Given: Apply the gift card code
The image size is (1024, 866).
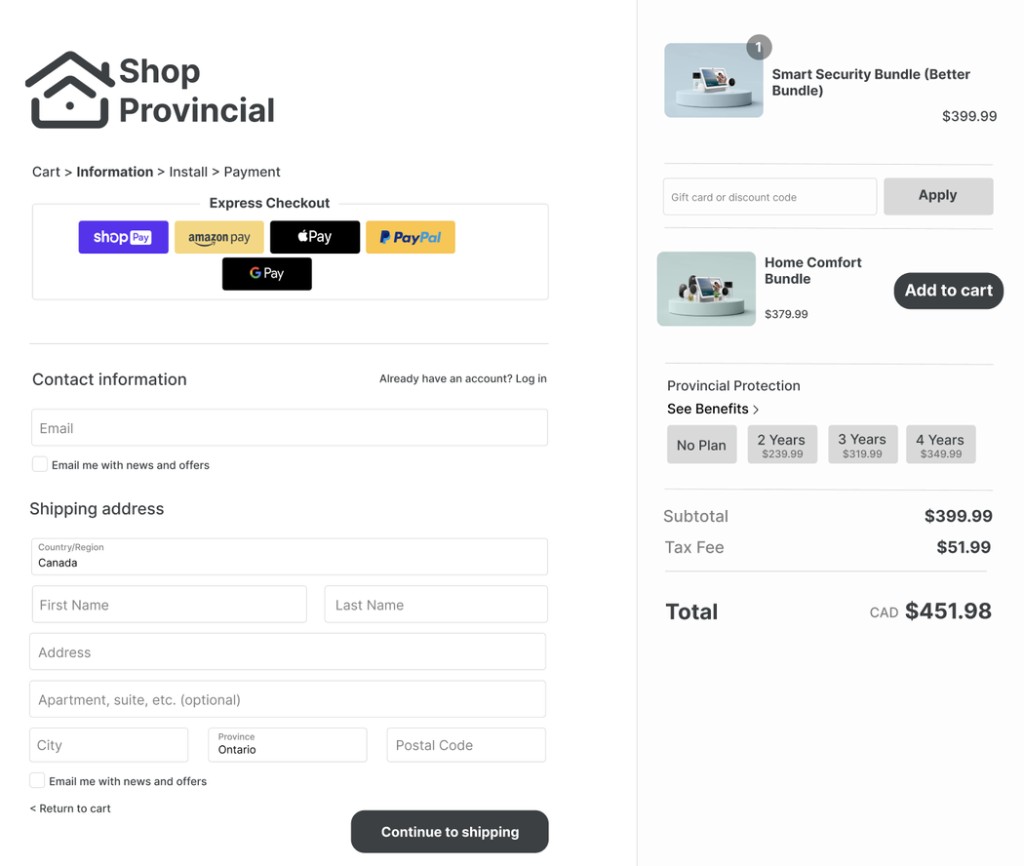Looking at the screenshot, I should pyautogui.click(x=937, y=196).
